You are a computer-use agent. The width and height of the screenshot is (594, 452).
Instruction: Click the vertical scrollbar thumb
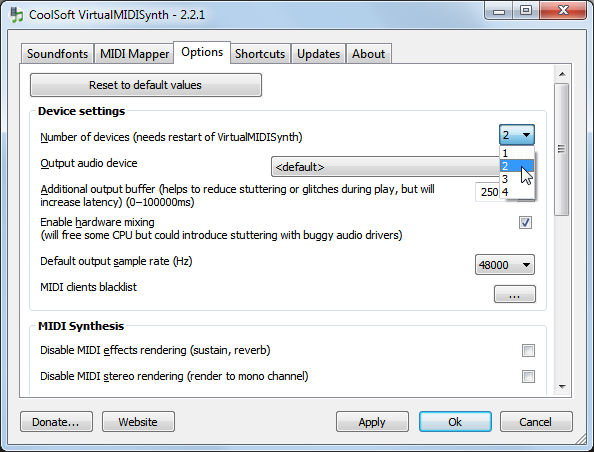(562, 149)
